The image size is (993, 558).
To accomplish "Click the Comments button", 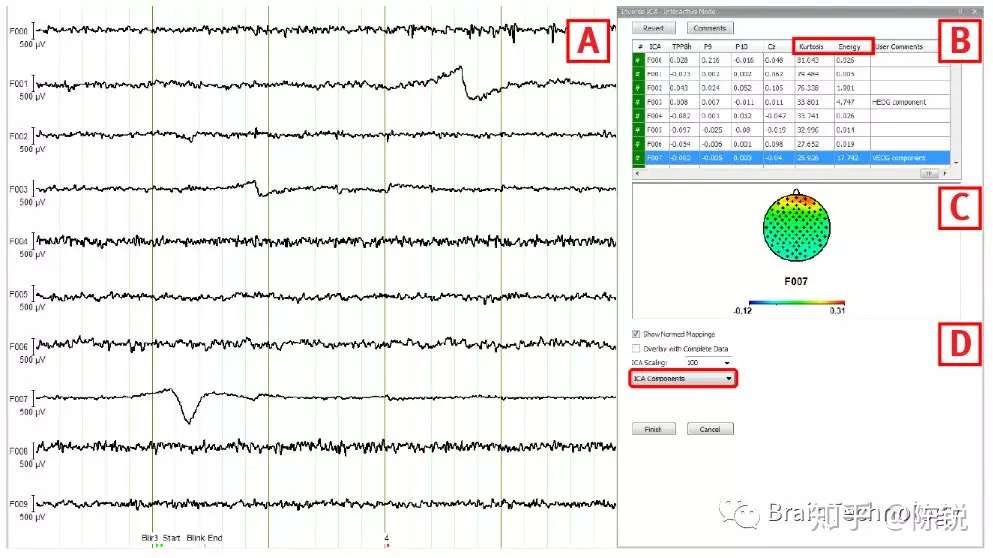I will coord(710,28).
